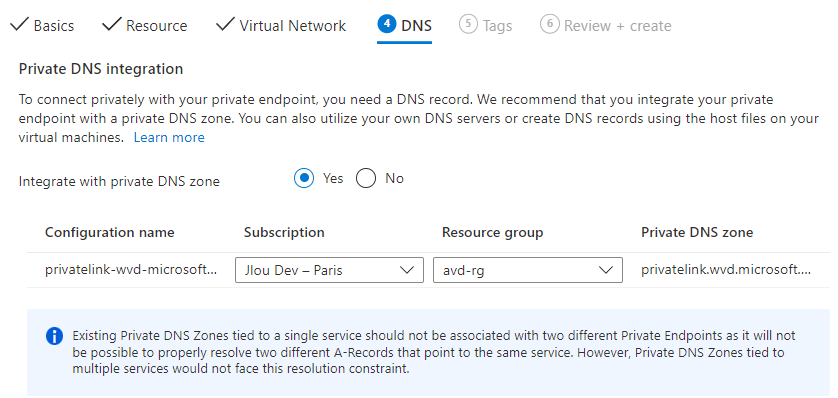Click the Configuration name column header
Screen dimensions: 838x398
tap(110, 233)
